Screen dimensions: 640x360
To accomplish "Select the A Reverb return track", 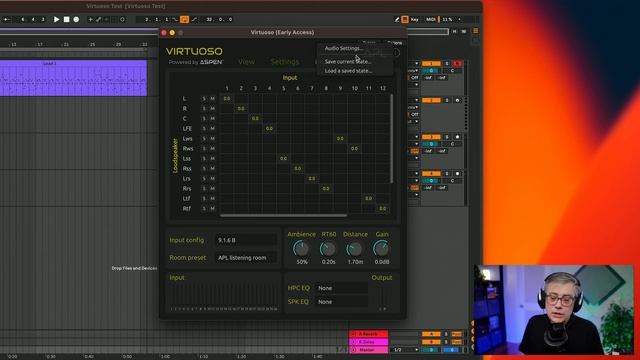I will [x=369, y=334].
